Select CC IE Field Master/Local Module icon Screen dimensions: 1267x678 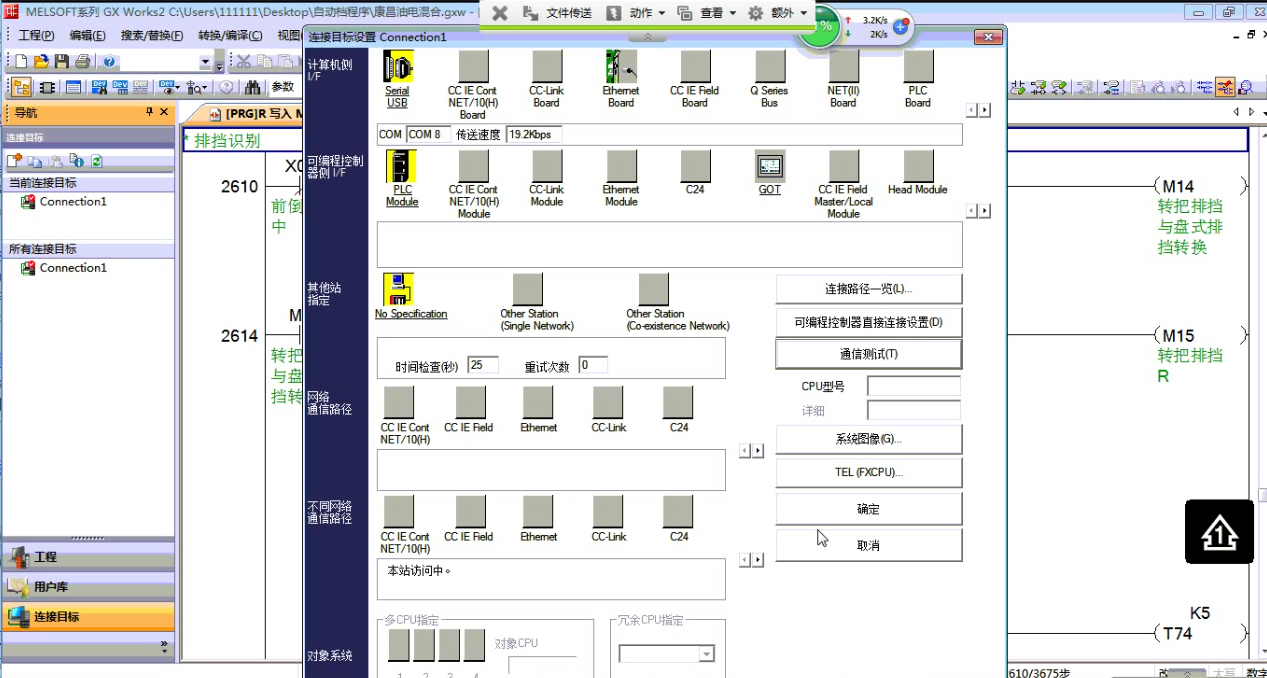click(x=844, y=166)
